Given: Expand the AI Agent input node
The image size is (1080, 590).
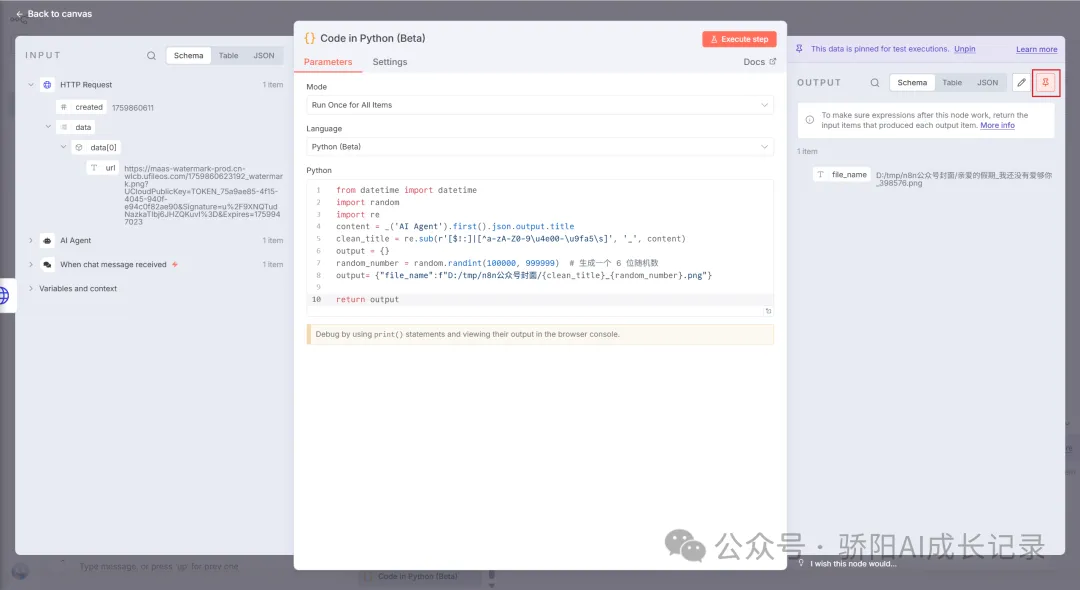Looking at the screenshot, I should pos(31,240).
